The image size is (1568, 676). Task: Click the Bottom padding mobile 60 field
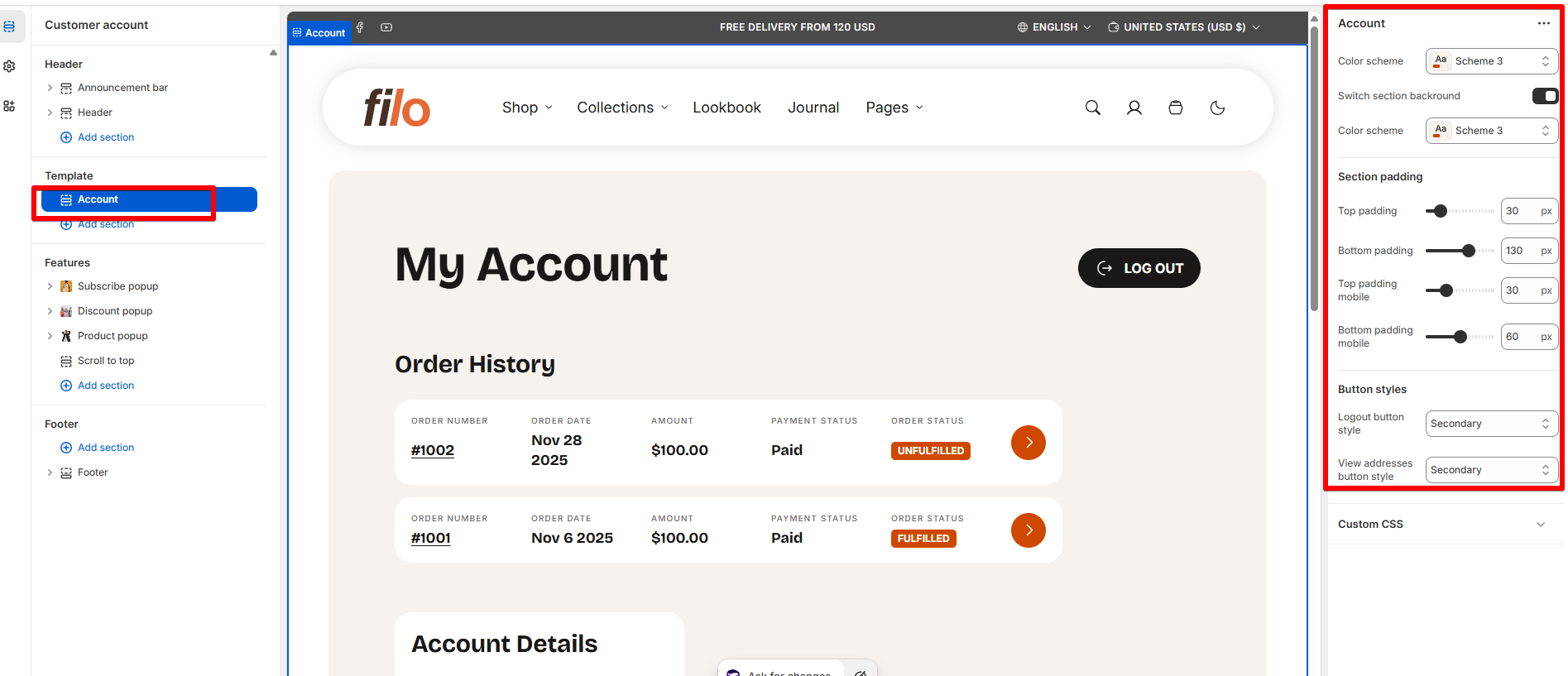click(1529, 337)
